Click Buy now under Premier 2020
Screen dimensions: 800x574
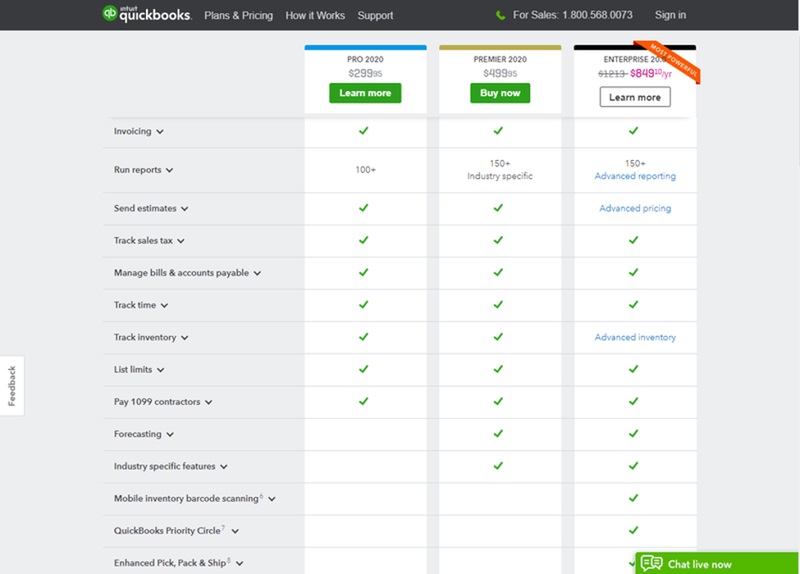499,93
